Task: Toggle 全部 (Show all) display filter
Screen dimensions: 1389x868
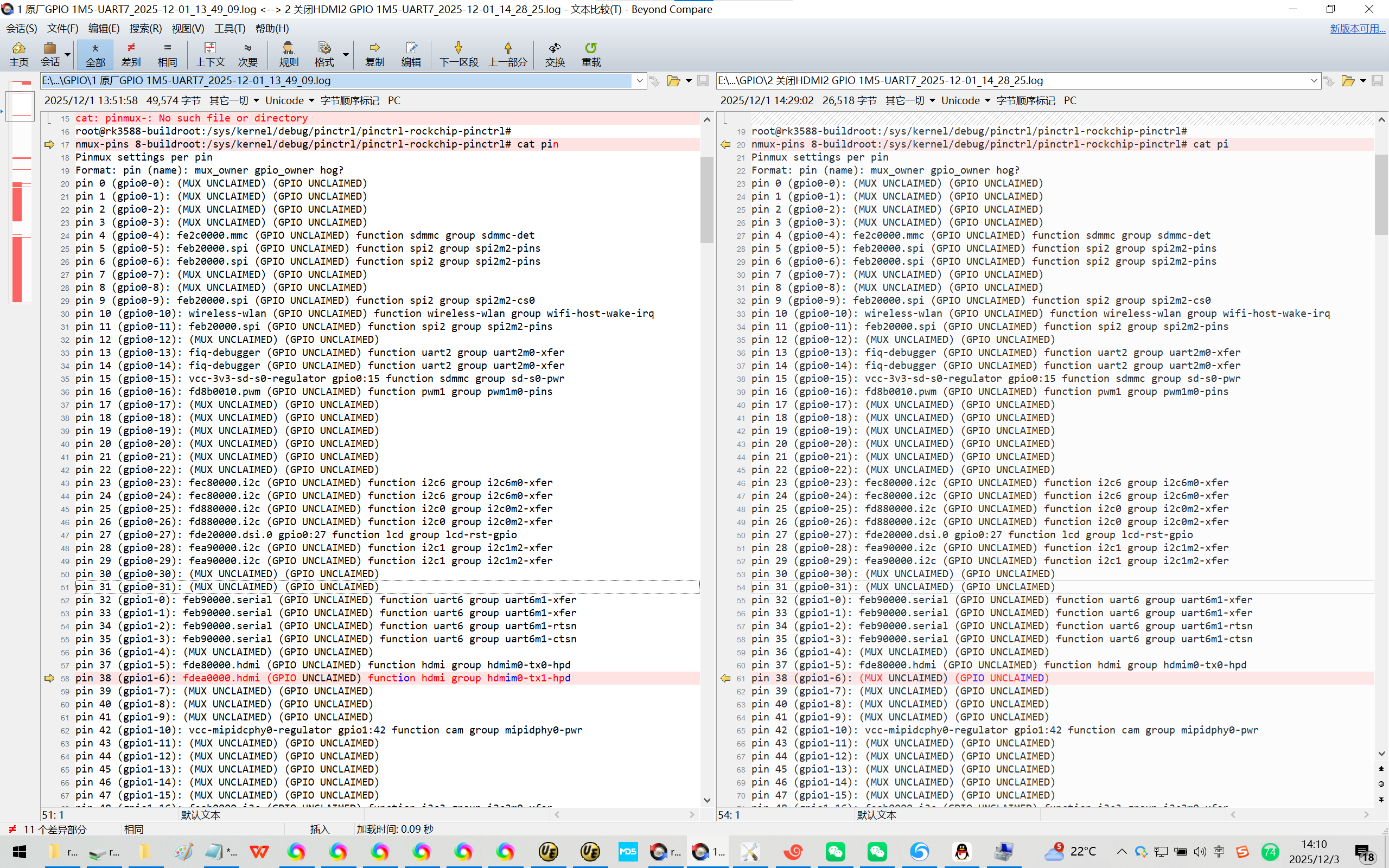Action: [x=95, y=54]
